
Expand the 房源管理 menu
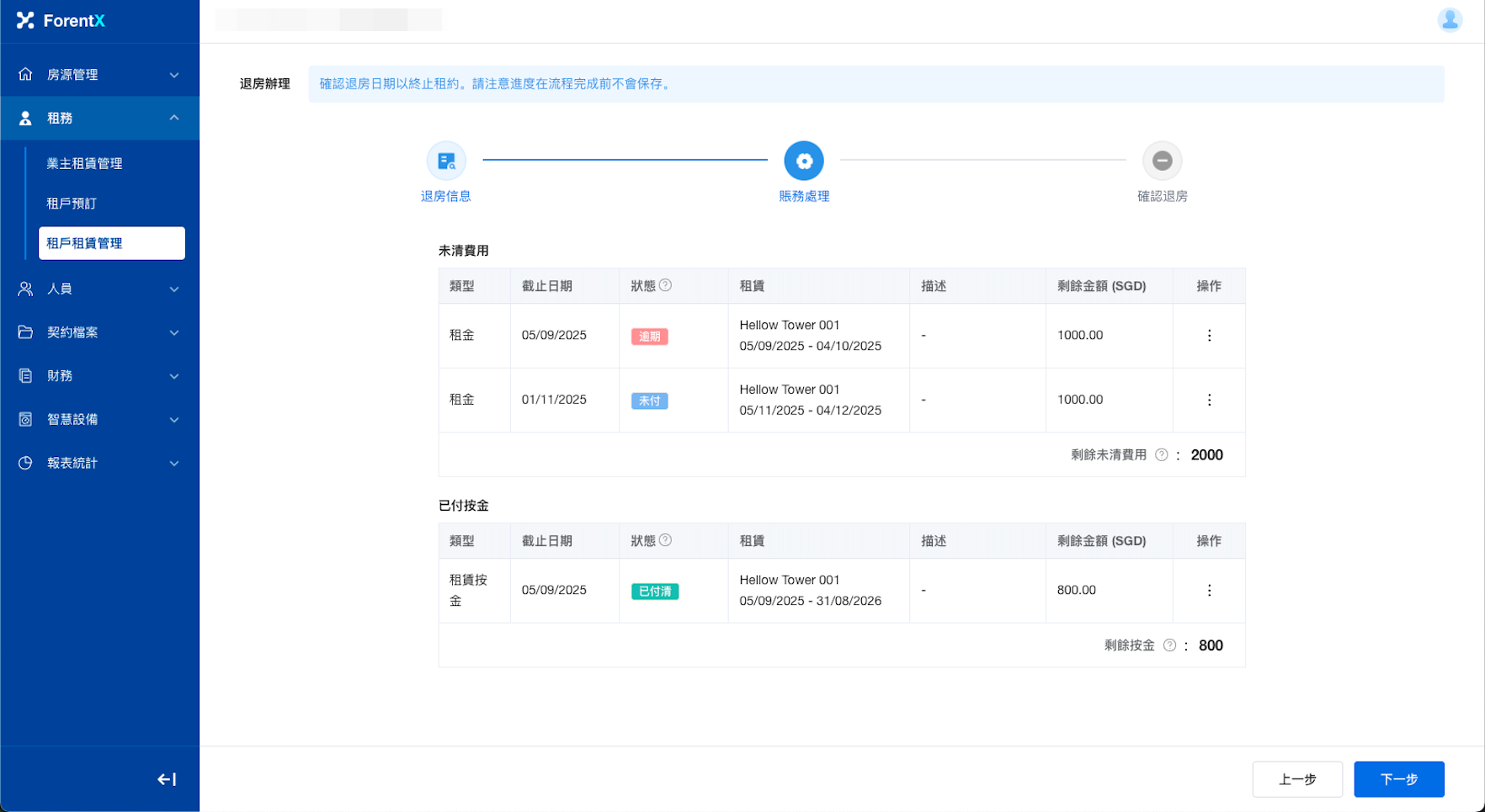(99, 75)
